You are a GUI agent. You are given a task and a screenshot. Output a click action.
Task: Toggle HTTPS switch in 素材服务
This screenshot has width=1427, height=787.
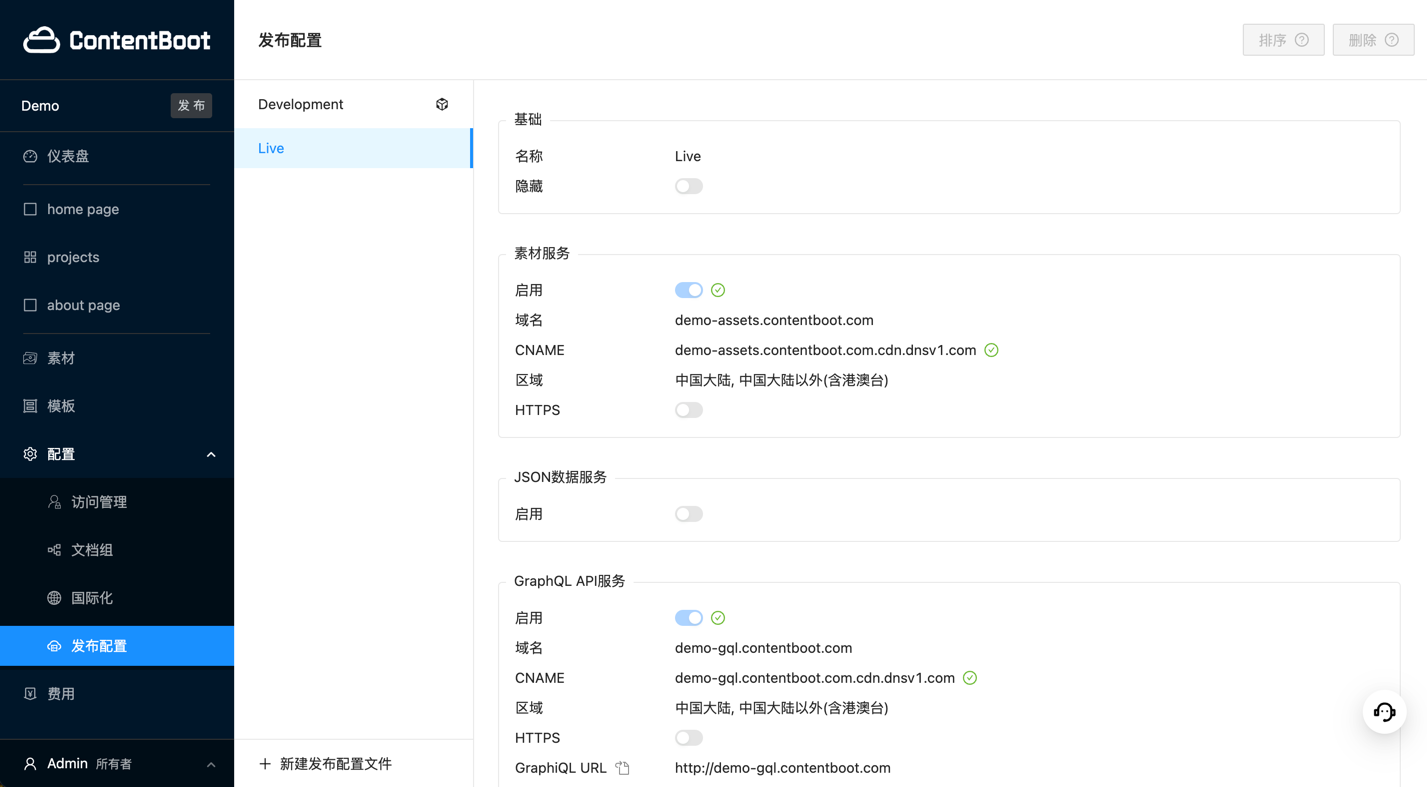coord(689,410)
